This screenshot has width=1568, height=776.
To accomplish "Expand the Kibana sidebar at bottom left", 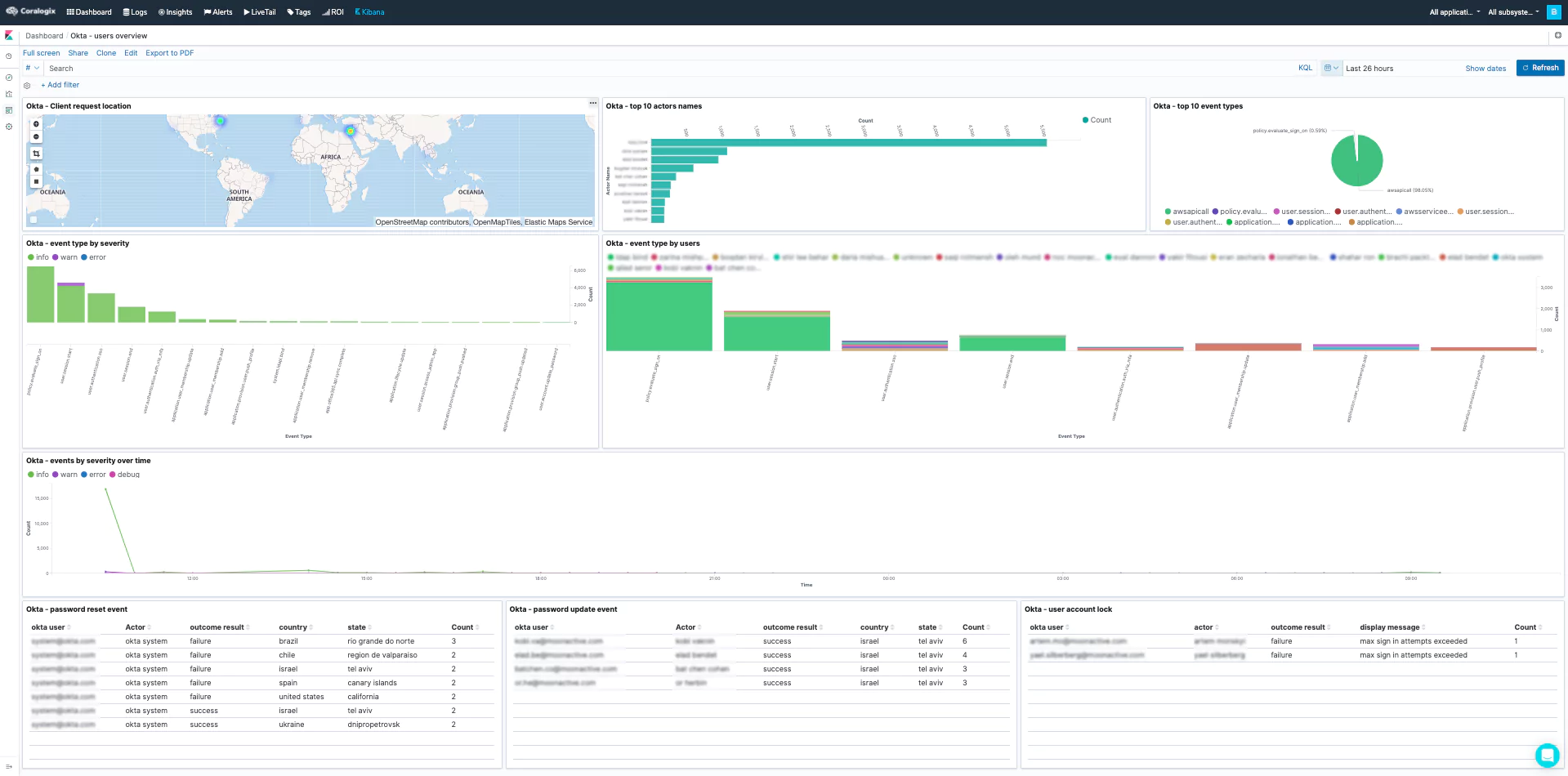I will pos(9,766).
